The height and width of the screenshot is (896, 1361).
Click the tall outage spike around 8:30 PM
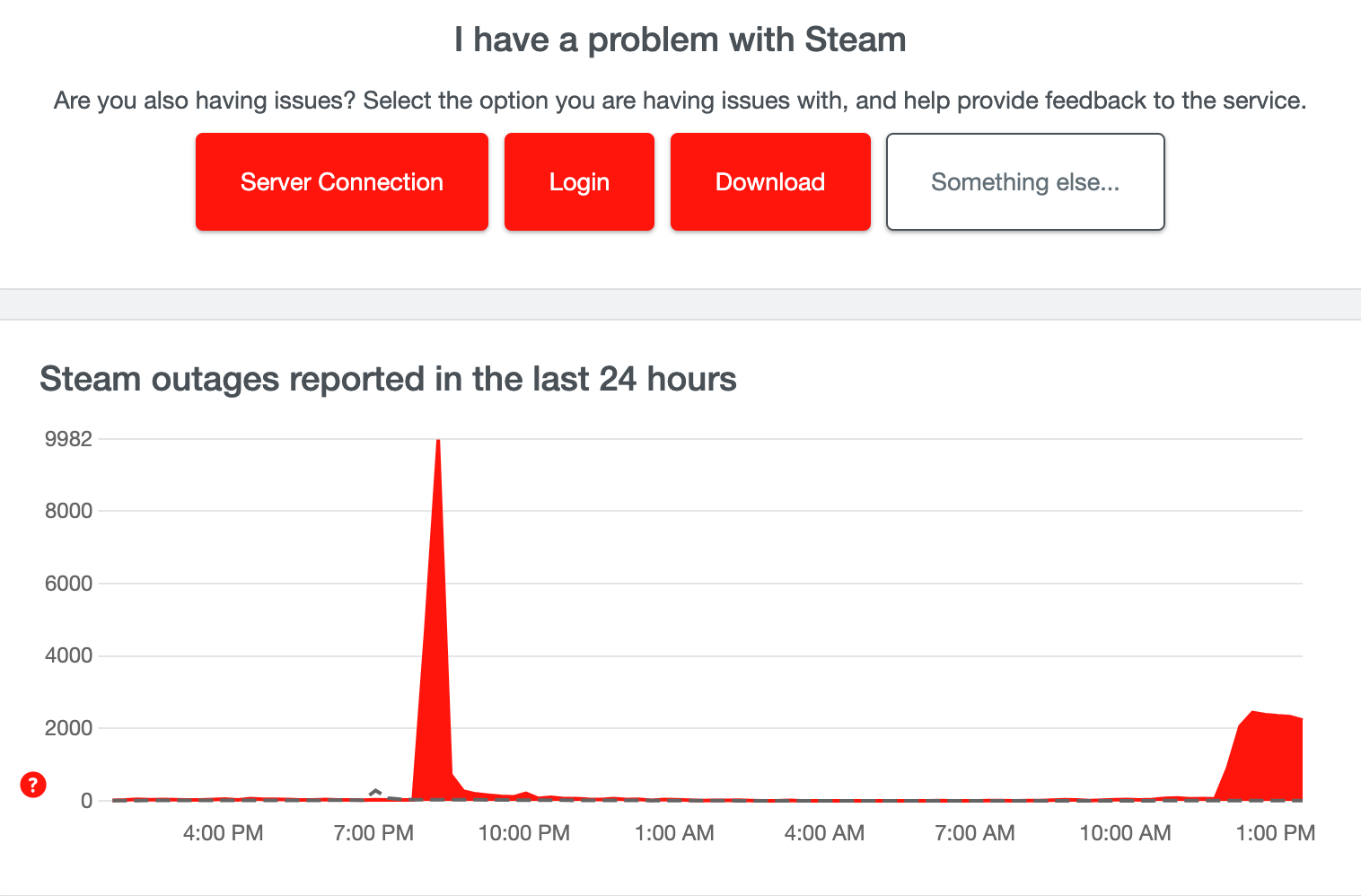tap(437, 539)
